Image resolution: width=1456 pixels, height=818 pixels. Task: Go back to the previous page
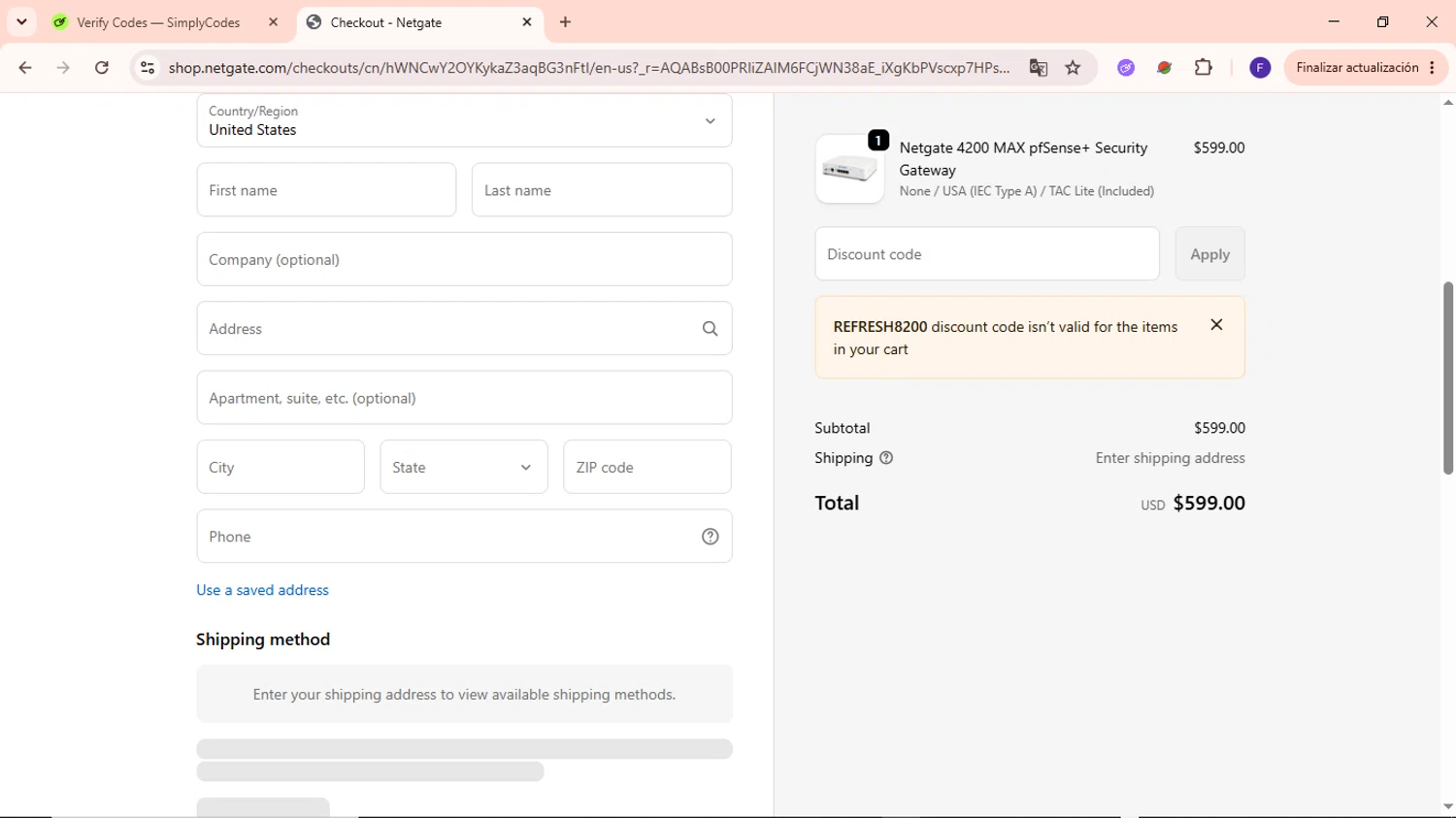pyautogui.click(x=25, y=68)
